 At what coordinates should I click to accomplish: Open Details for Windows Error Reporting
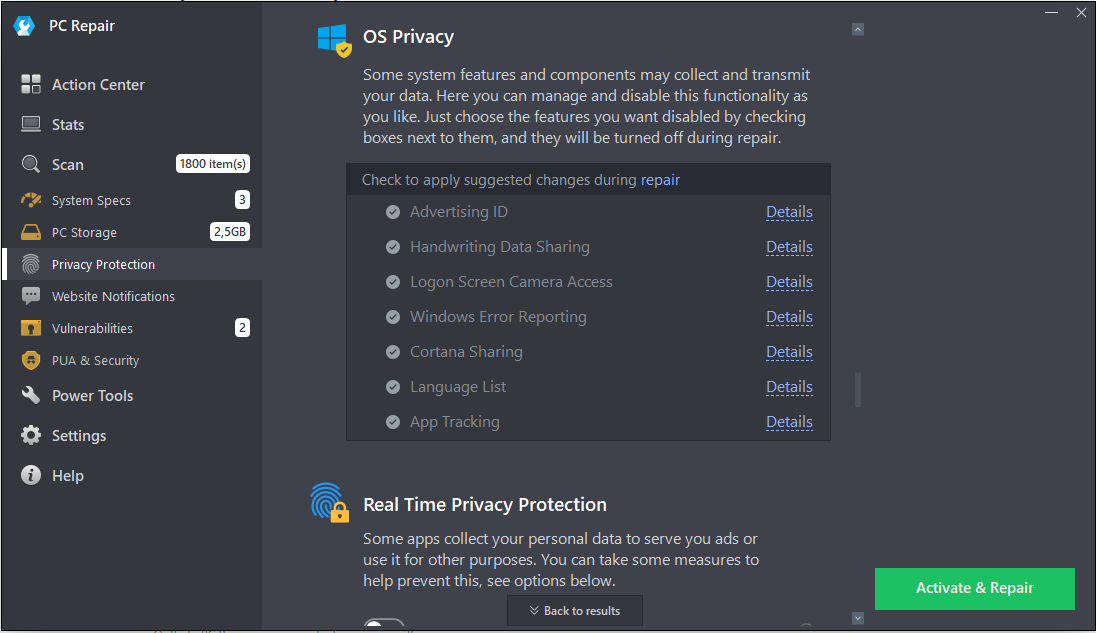click(789, 316)
